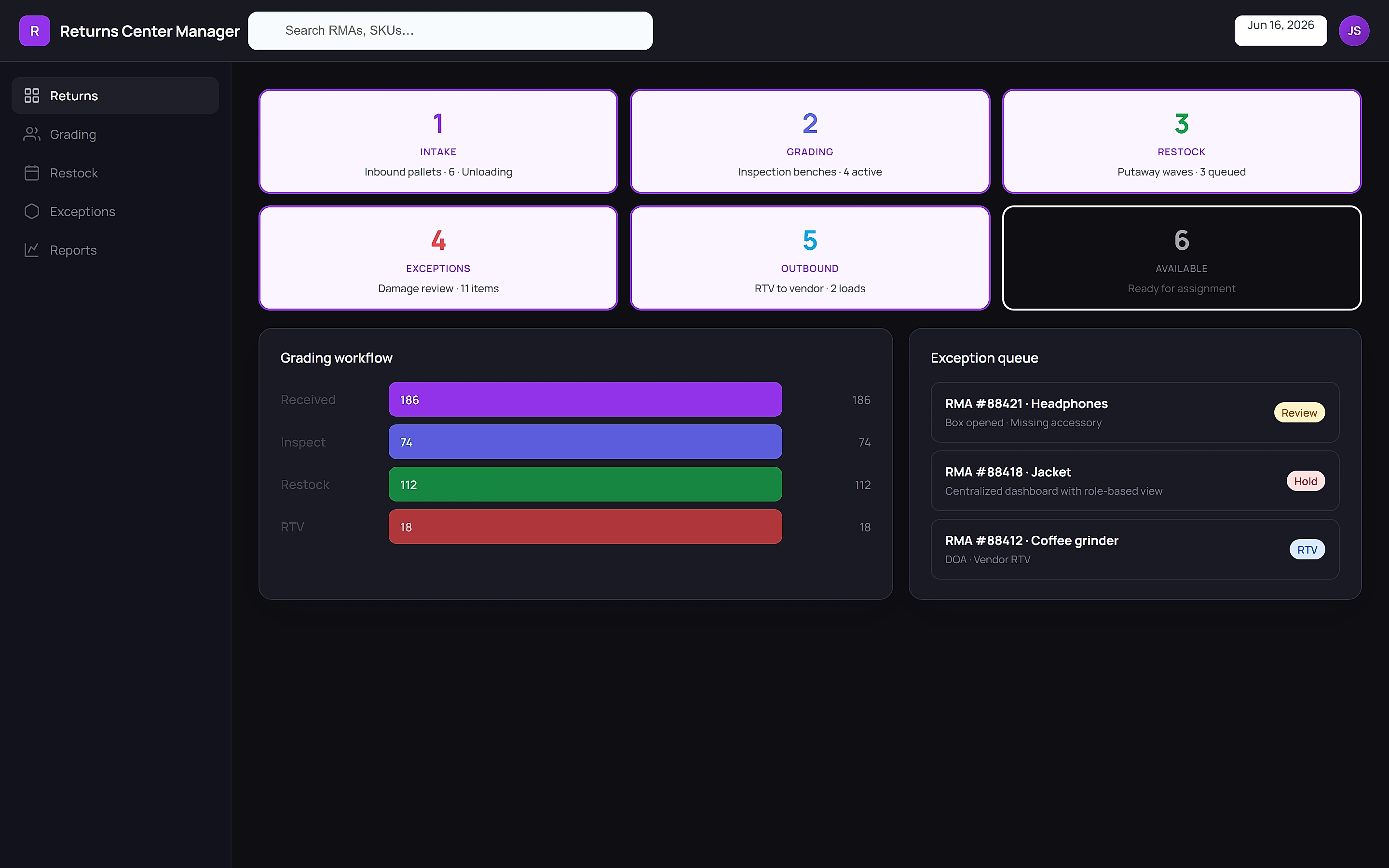Screen dimensions: 1389x868
Task: Click the Hold status badge
Action: coord(1305,481)
